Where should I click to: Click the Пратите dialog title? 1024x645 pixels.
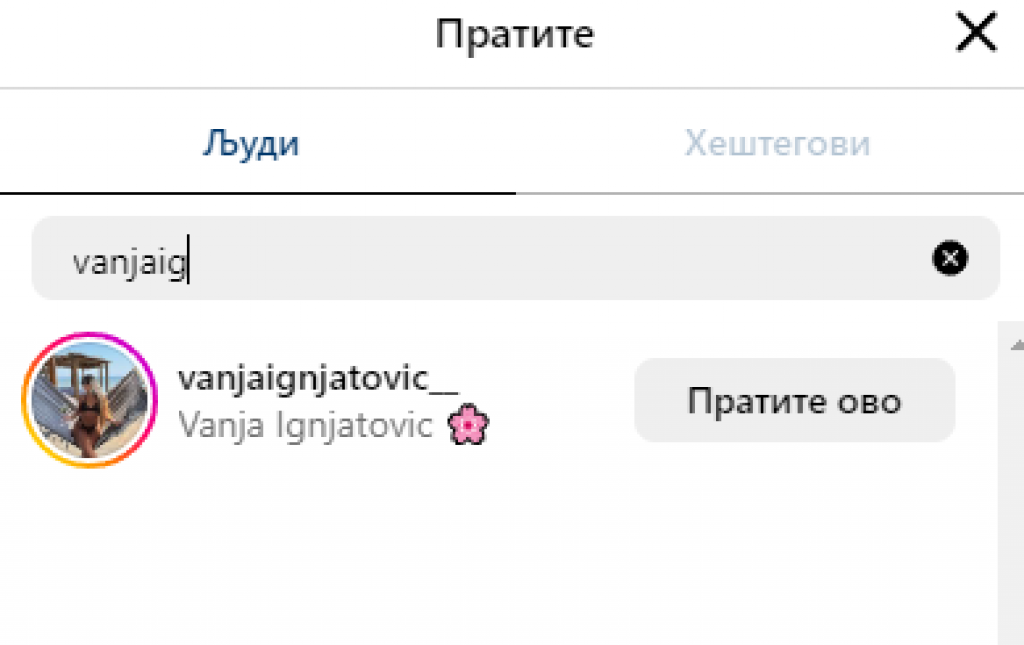(515, 34)
